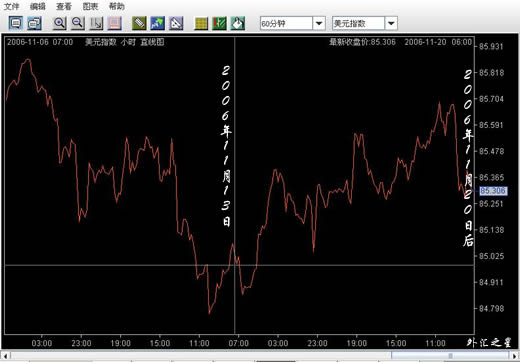The width and height of the screenshot is (520, 362).
Task: Click the yellow grid toggle icon
Action: tap(201, 23)
